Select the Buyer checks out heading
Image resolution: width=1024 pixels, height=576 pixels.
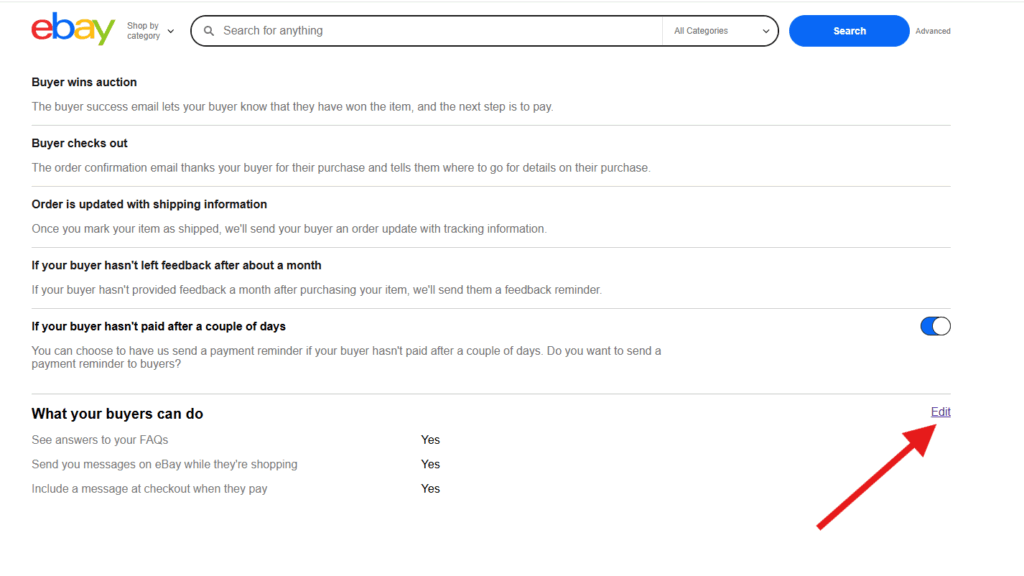click(x=79, y=143)
